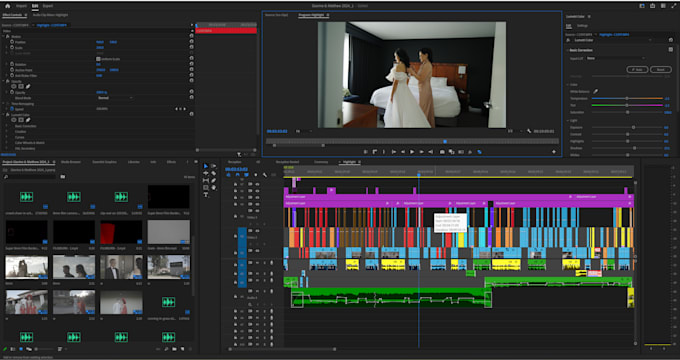Click the Temperature slider handle
680x360 pixels.
pyautogui.click(x=627, y=98)
